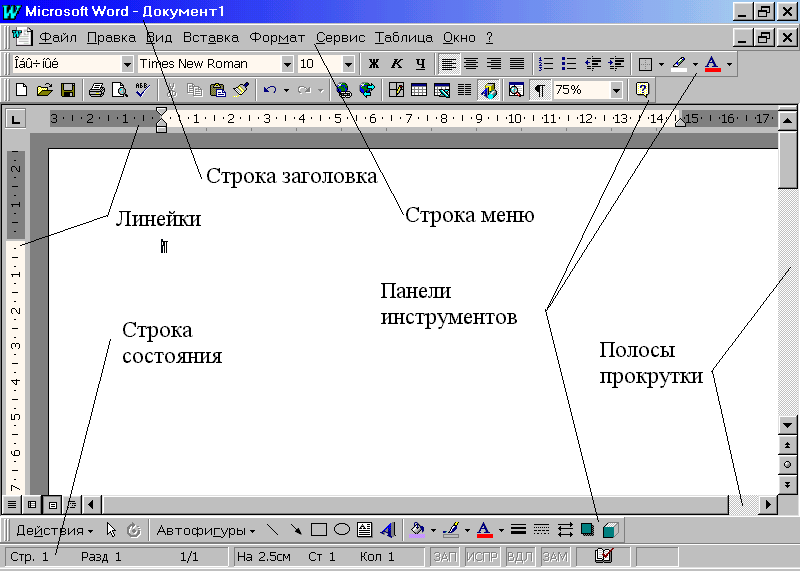Open the 75% zoom dropdown
800x571 pixels.
click(616, 90)
